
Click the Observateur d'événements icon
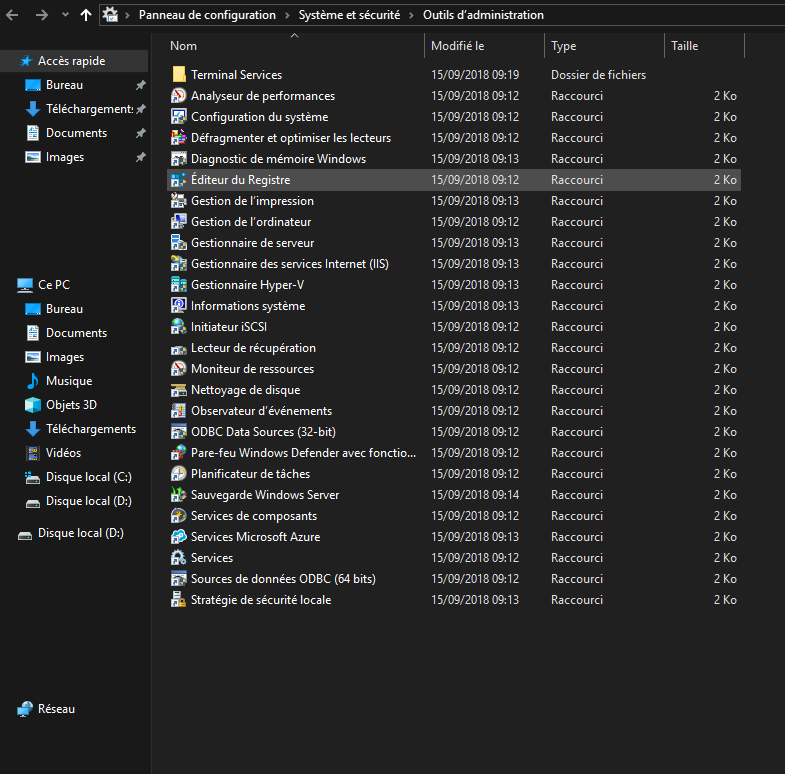[179, 411]
